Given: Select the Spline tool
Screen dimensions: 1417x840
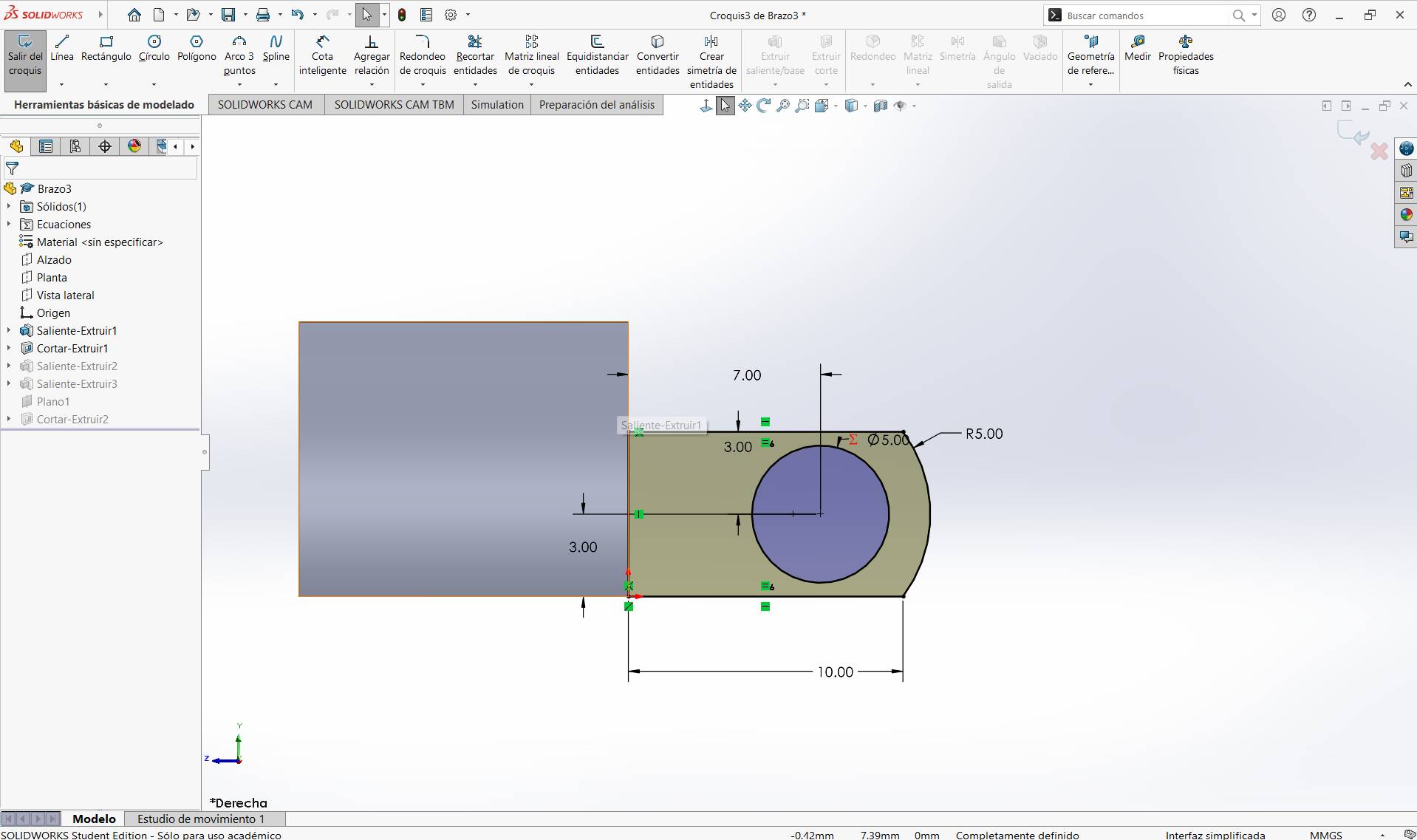Looking at the screenshot, I should [x=276, y=48].
